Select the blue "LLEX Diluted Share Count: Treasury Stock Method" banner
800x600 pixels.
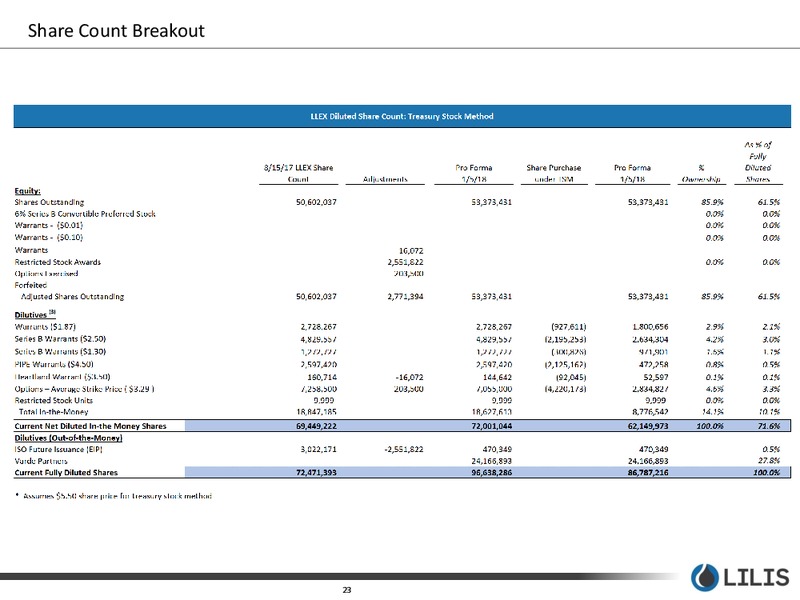[x=402, y=116]
